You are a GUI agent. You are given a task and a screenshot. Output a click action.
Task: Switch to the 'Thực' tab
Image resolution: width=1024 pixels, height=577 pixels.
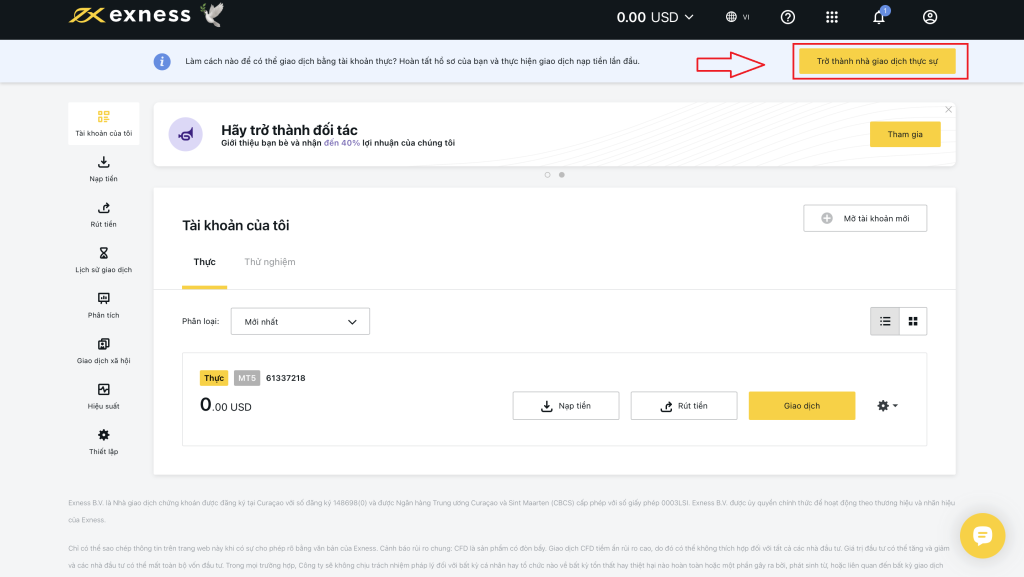[204, 262]
